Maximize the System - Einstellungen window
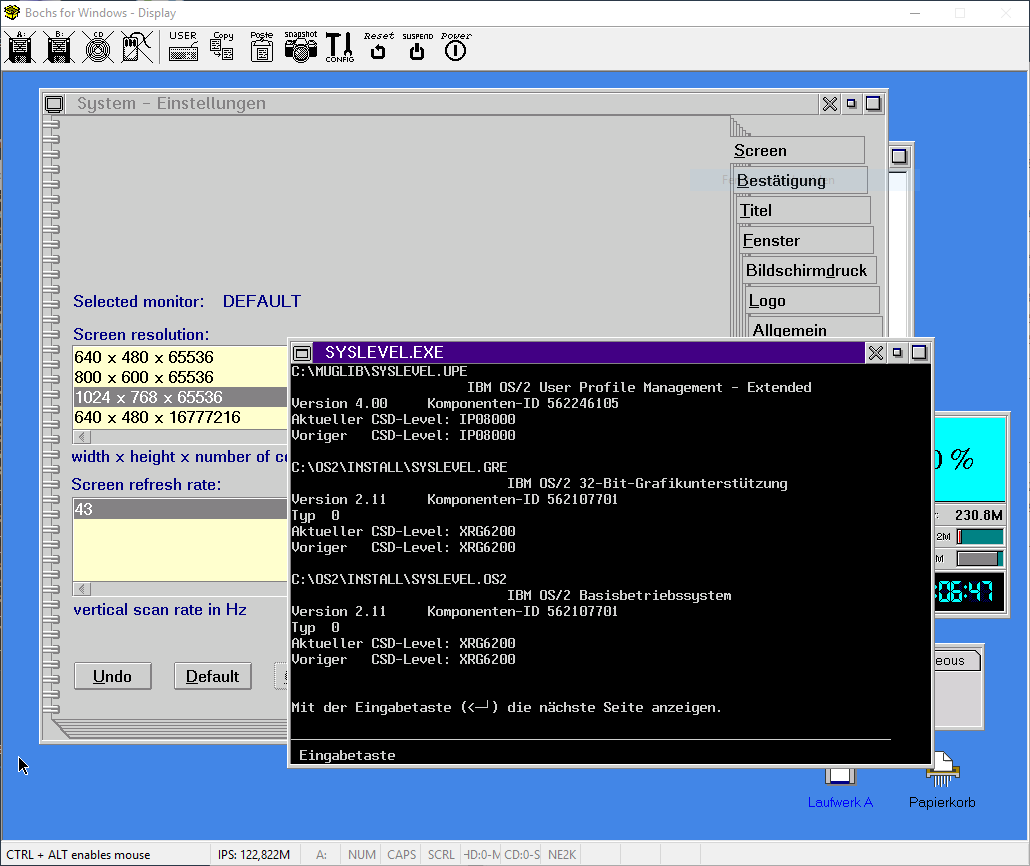1030x866 pixels. coord(873,104)
